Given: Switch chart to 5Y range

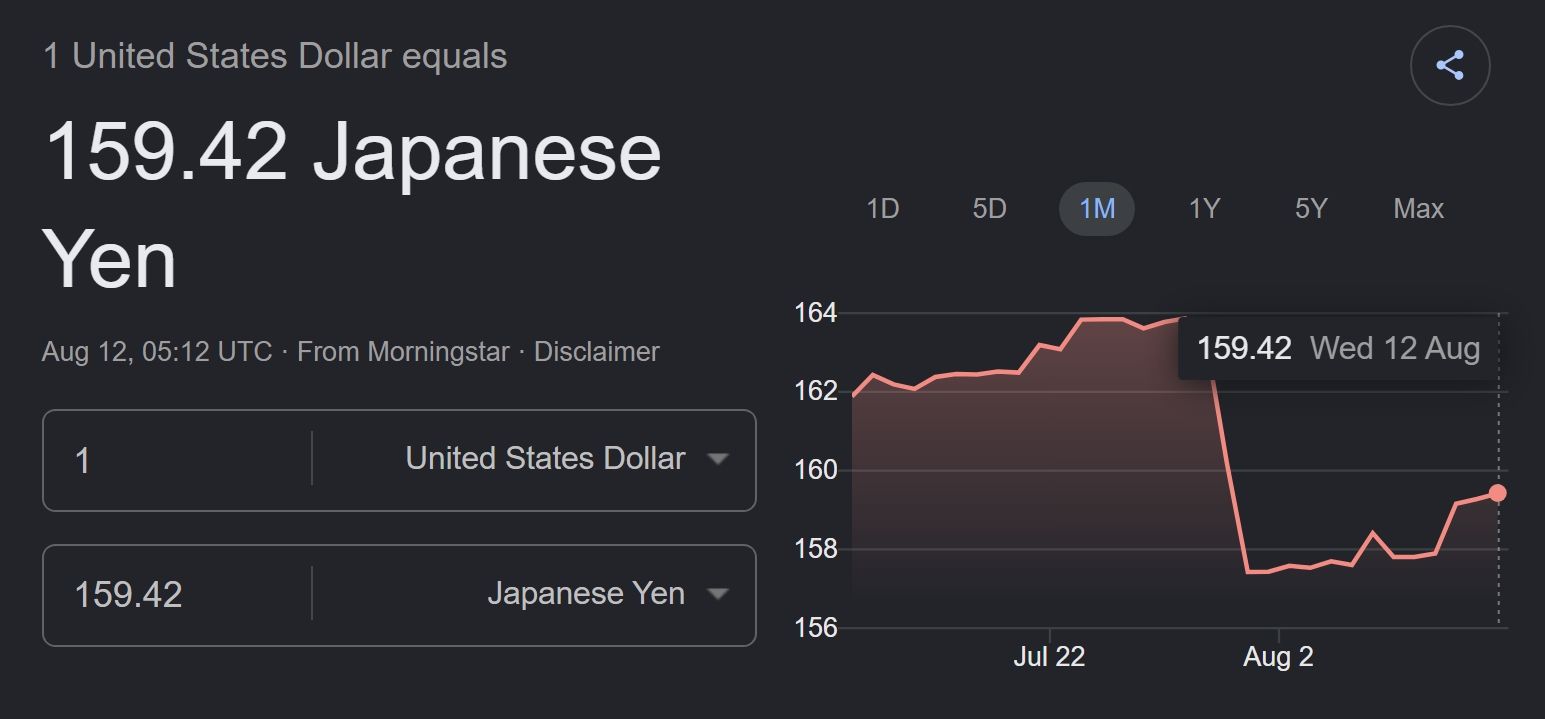Looking at the screenshot, I should pyautogui.click(x=1311, y=209).
